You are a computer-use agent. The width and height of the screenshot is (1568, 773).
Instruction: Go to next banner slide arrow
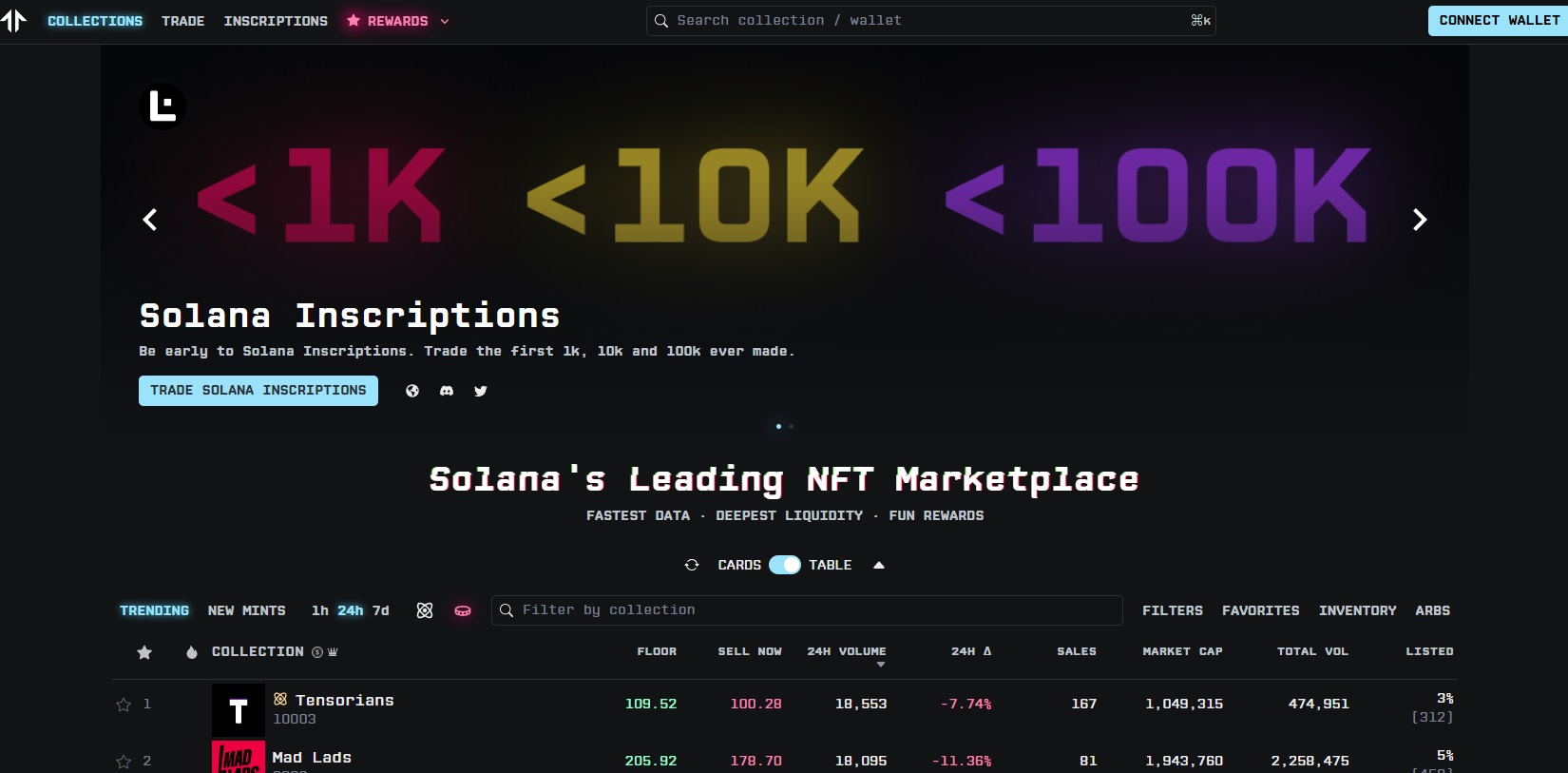click(x=1420, y=220)
